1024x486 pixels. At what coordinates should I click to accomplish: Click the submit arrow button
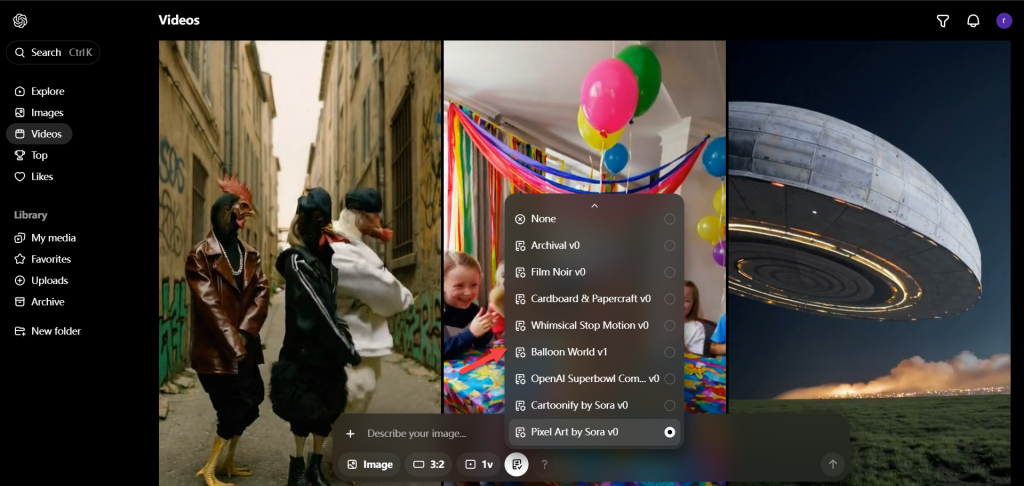pyautogui.click(x=833, y=464)
